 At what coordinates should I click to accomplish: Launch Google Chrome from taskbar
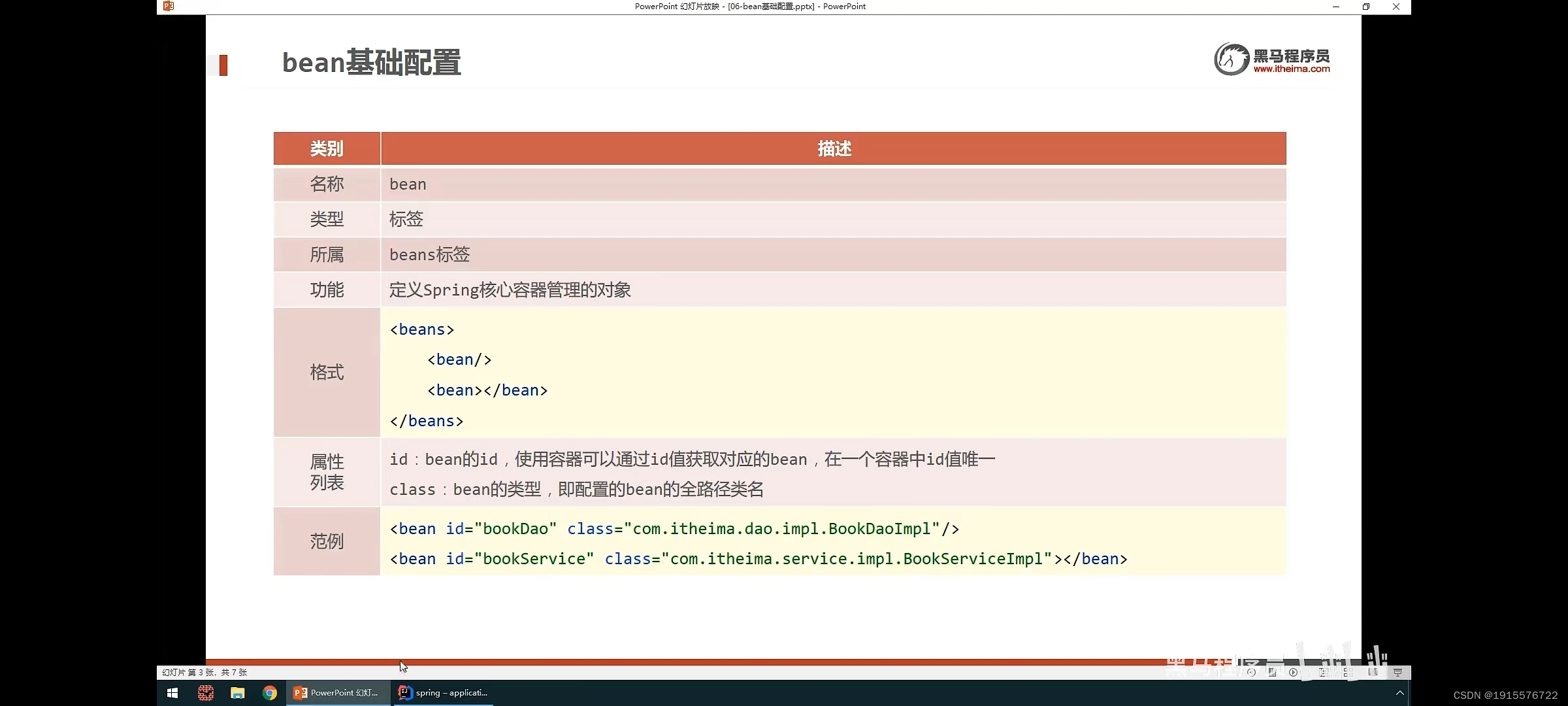pos(269,693)
